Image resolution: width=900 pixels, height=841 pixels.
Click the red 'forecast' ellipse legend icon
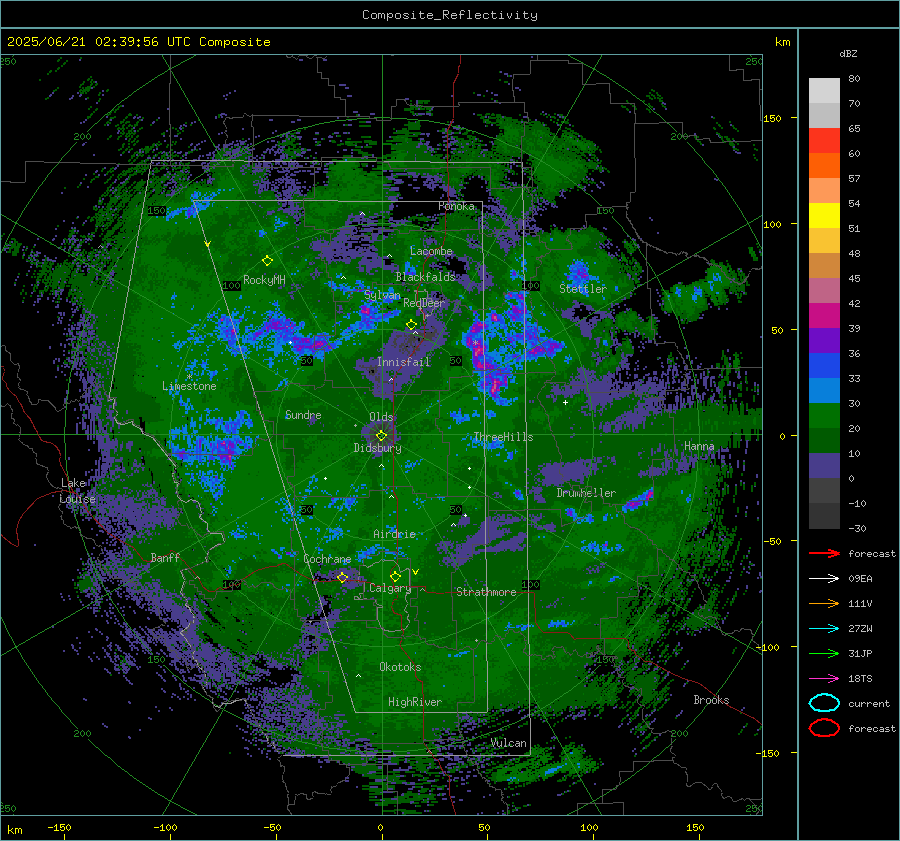824,728
